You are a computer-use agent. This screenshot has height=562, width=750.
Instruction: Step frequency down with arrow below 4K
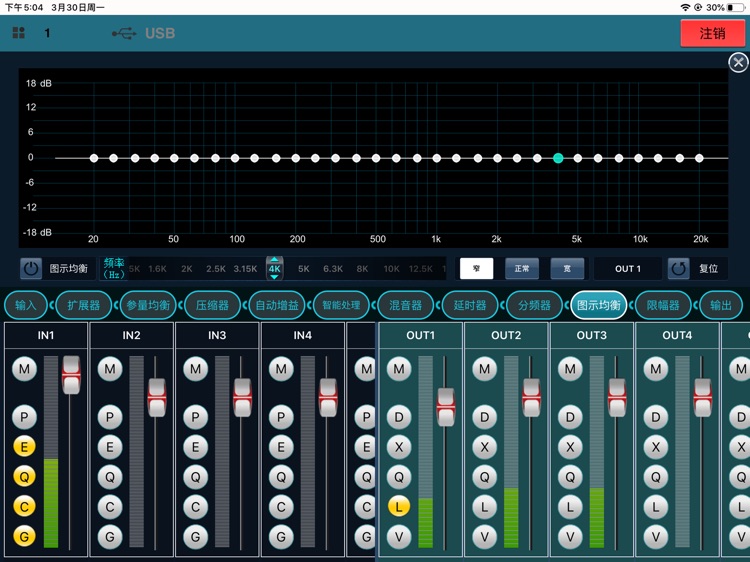tap(275, 277)
